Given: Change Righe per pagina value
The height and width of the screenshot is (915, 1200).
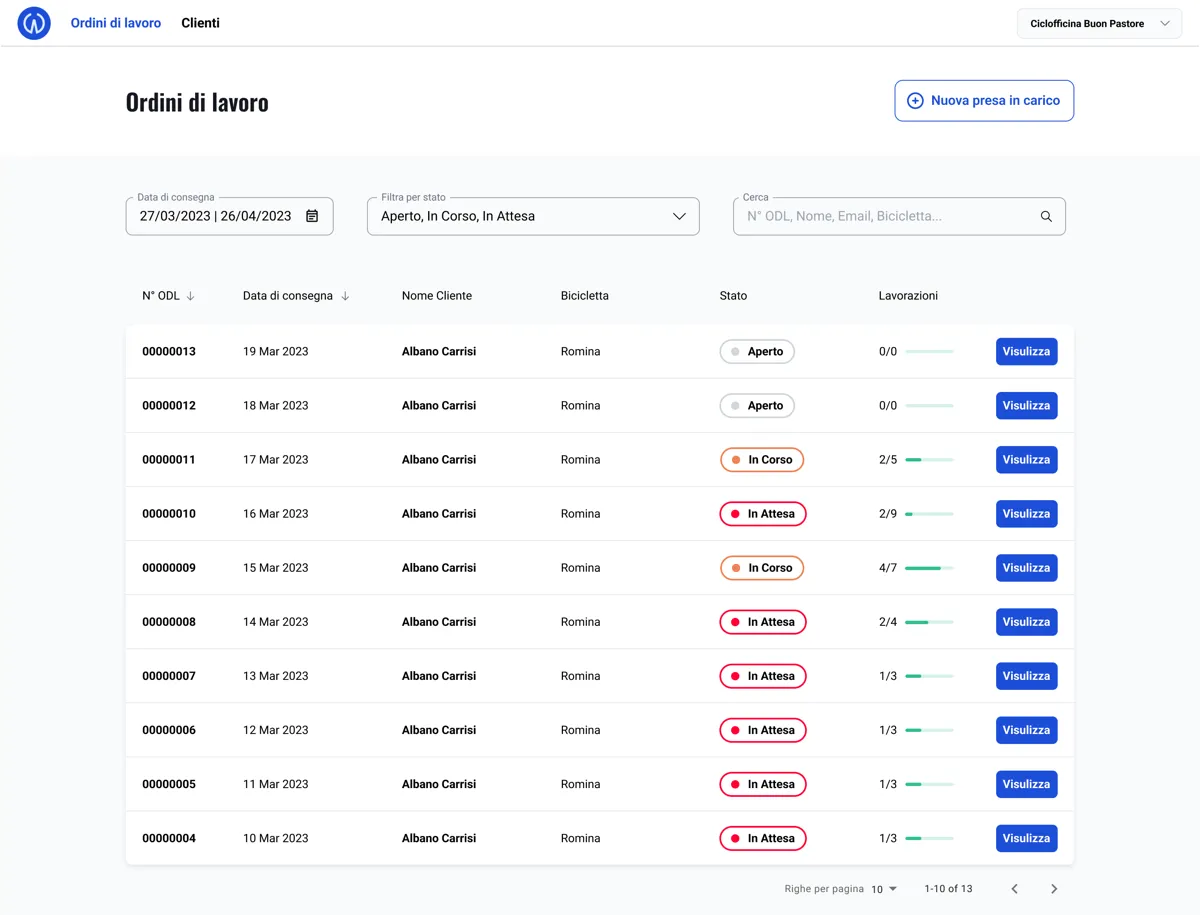Looking at the screenshot, I should (884, 889).
